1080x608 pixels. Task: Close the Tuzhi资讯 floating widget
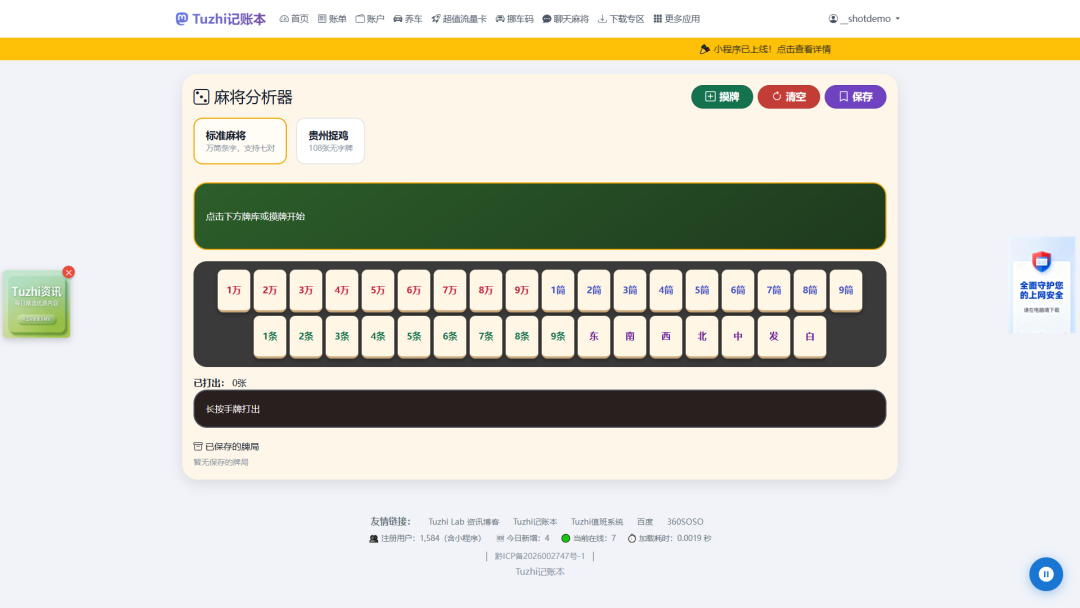pyautogui.click(x=68, y=272)
